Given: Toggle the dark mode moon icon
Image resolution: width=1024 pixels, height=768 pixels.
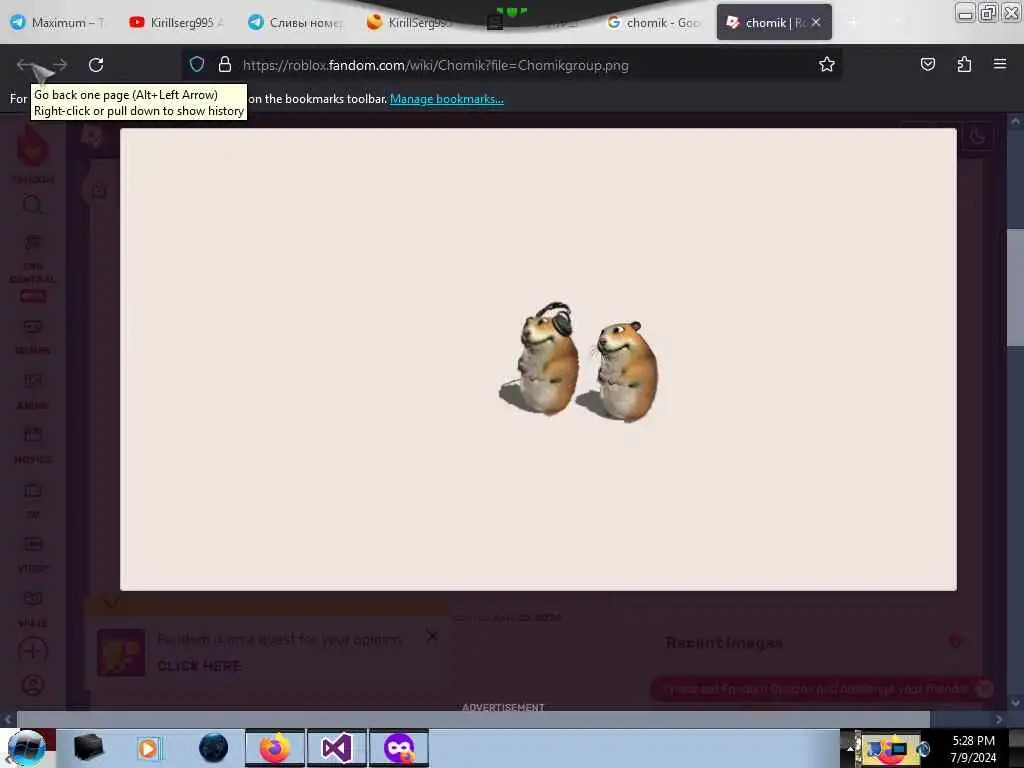Looking at the screenshot, I should click(977, 136).
